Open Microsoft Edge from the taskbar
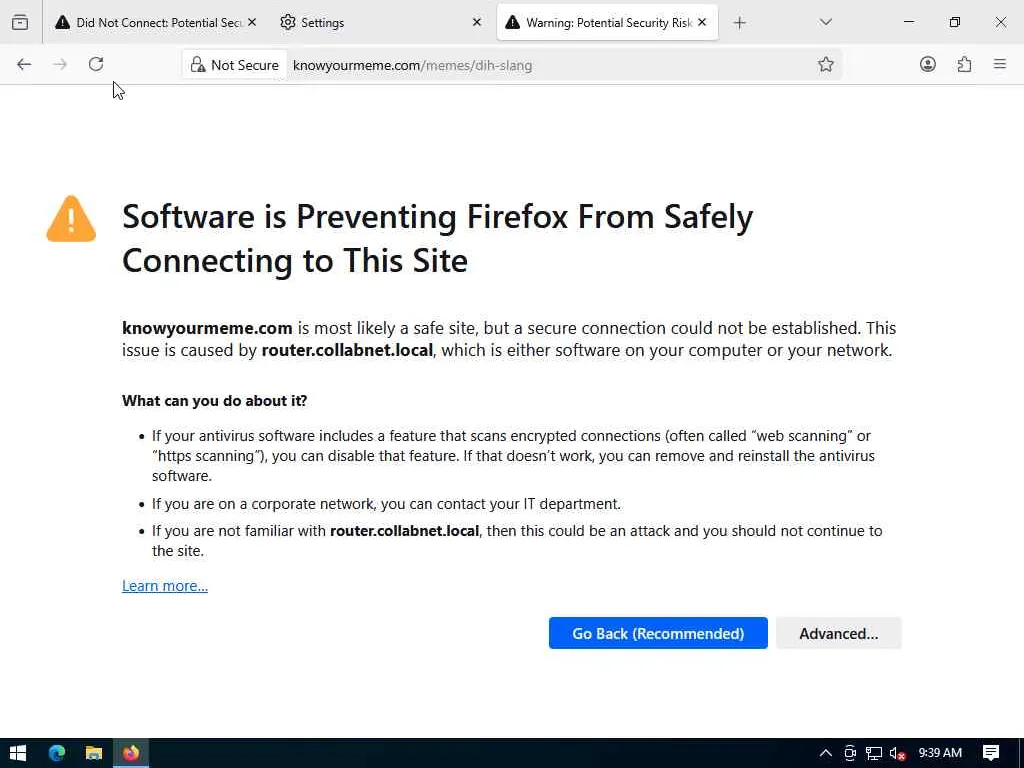Image resolution: width=1024 pixels, height=768 pixels. 57,753
